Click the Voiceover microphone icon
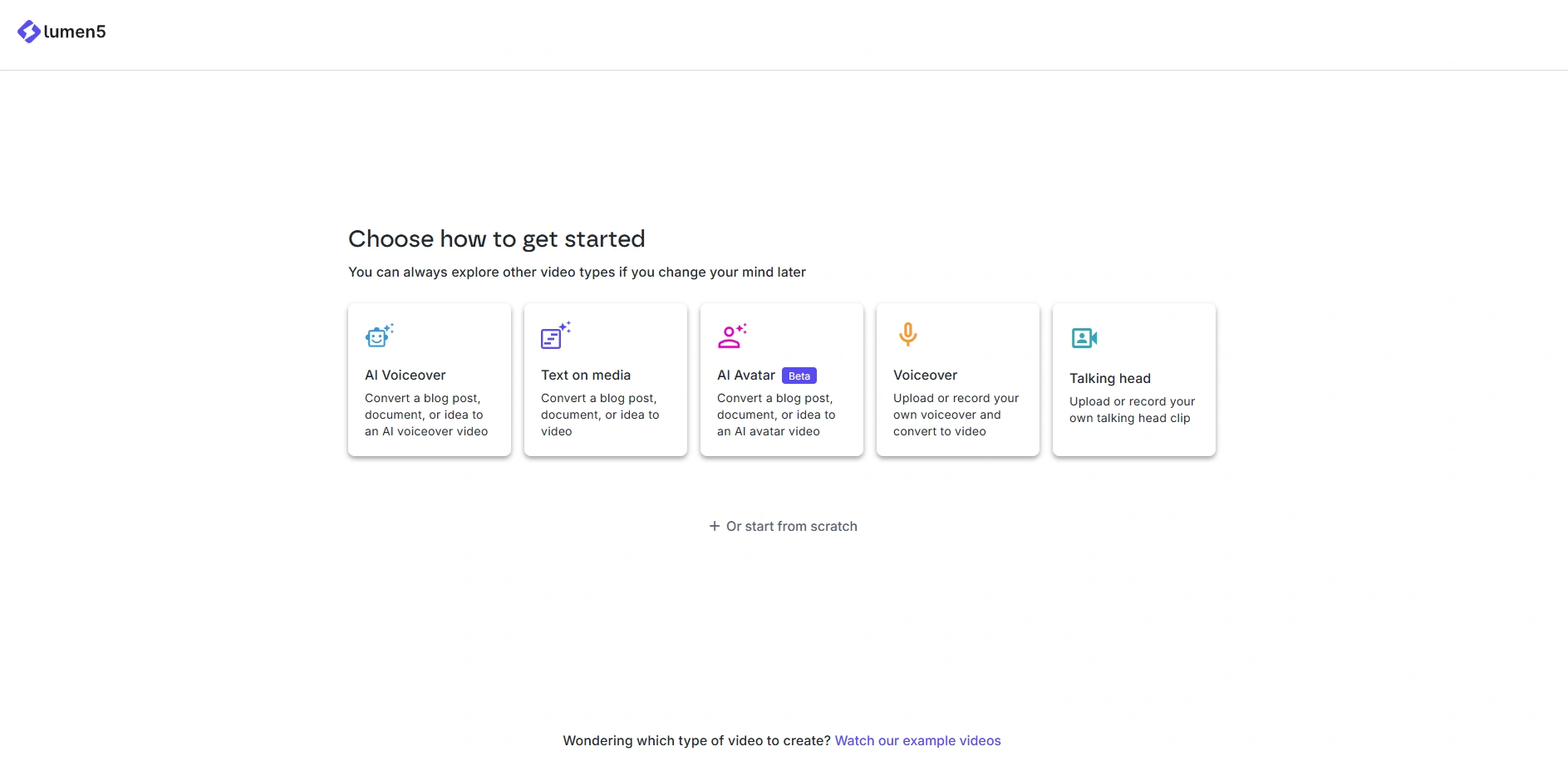 908,335
